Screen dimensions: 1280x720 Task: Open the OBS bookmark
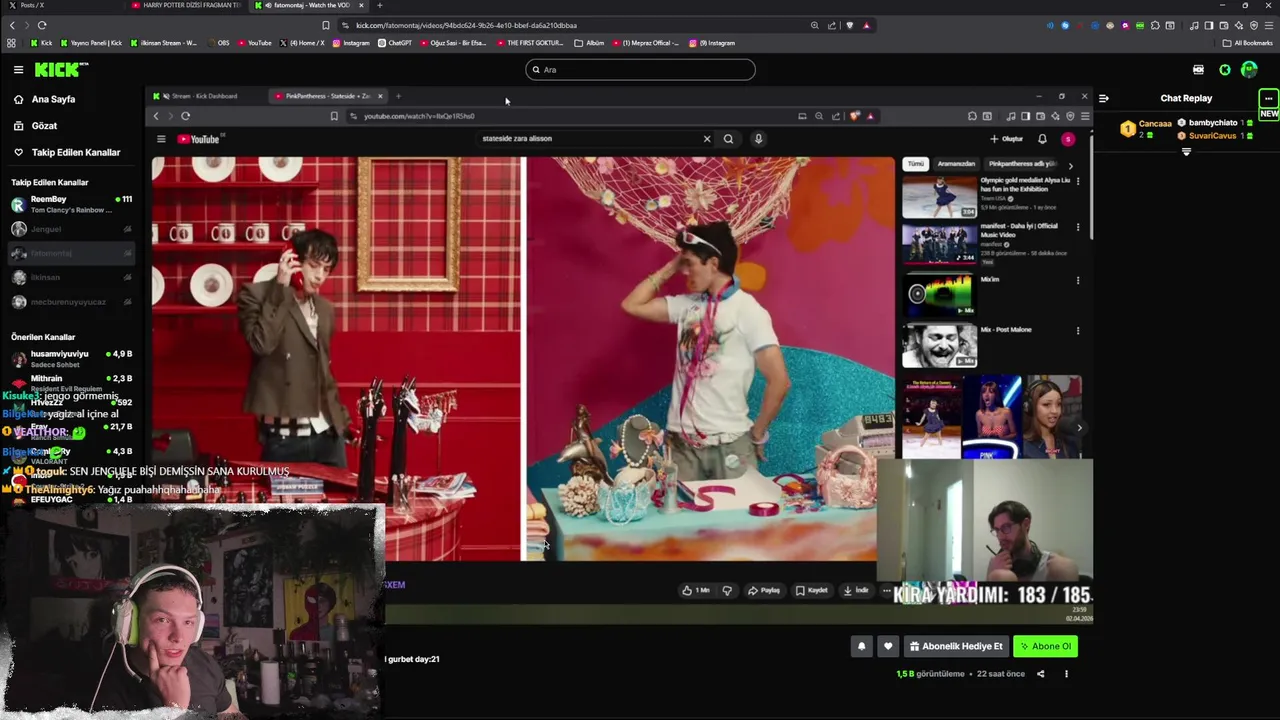click(217, 43)
